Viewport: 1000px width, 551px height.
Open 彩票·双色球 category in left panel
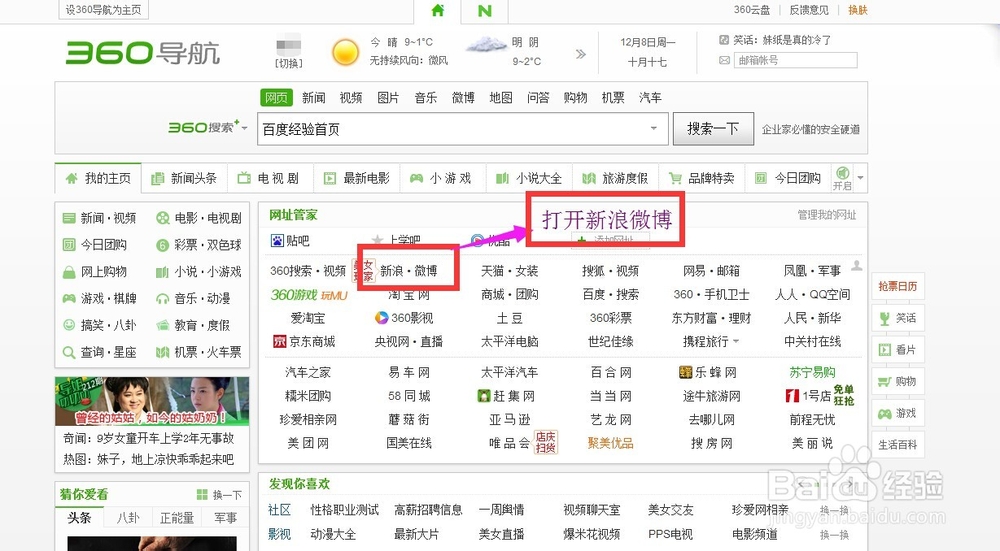tap(199, 245)
